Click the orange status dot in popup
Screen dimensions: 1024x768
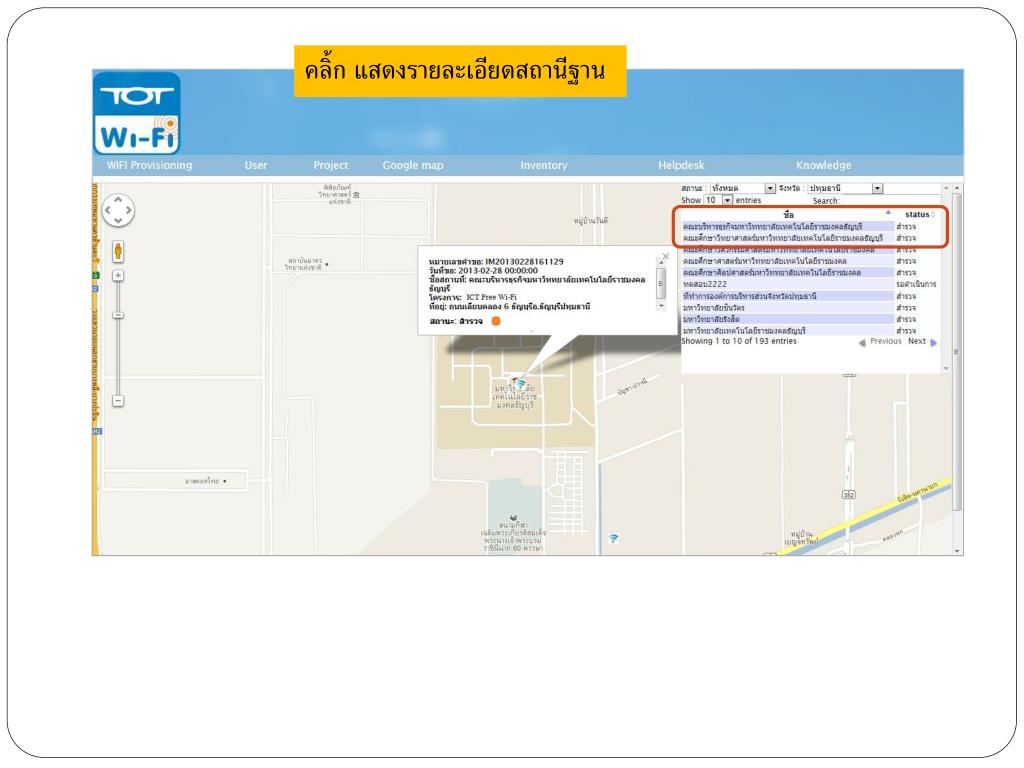(x=496, y=321)
